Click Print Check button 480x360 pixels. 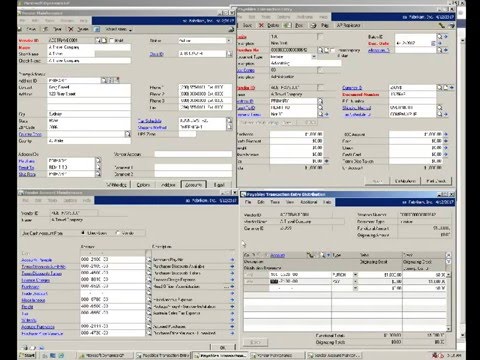[x=436, y=181]
